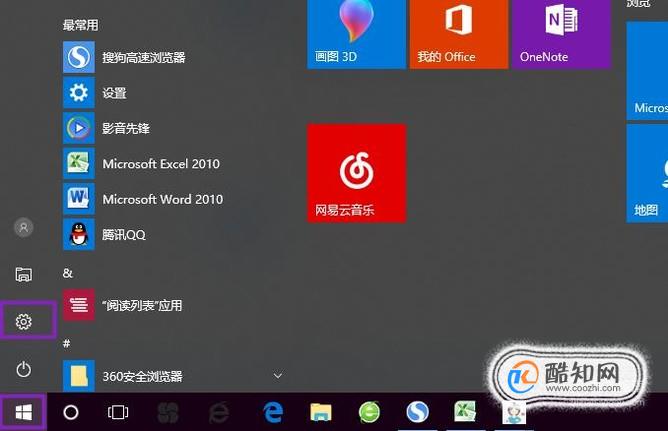Click the Power button icon
668x431 pixels.
click(23, 369)
